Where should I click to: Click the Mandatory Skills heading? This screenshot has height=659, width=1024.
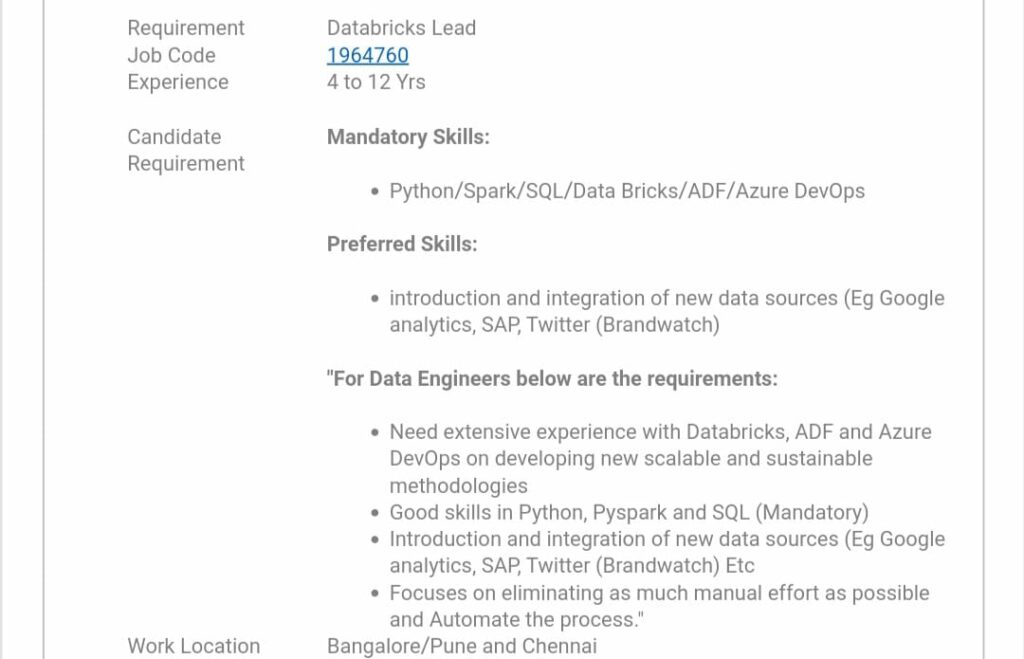[x=408, y=137]
